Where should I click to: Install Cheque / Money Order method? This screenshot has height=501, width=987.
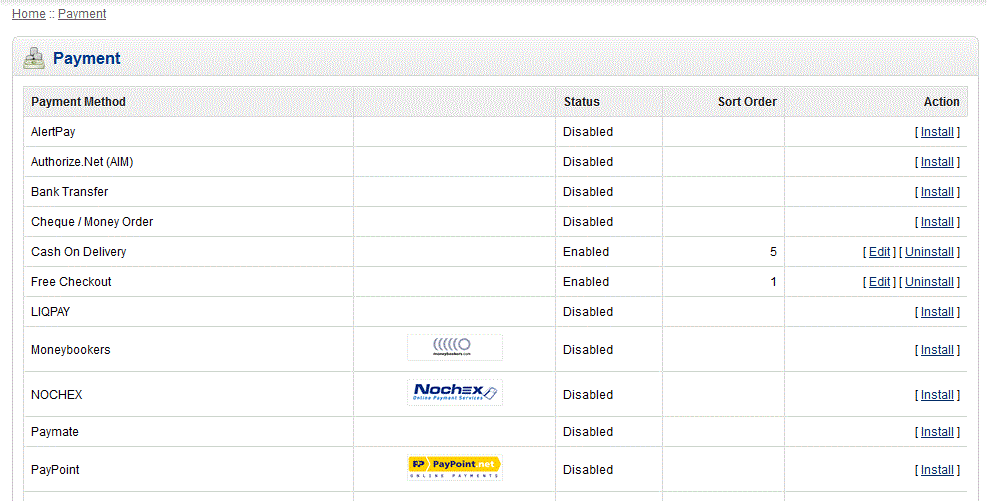[937, 222]
